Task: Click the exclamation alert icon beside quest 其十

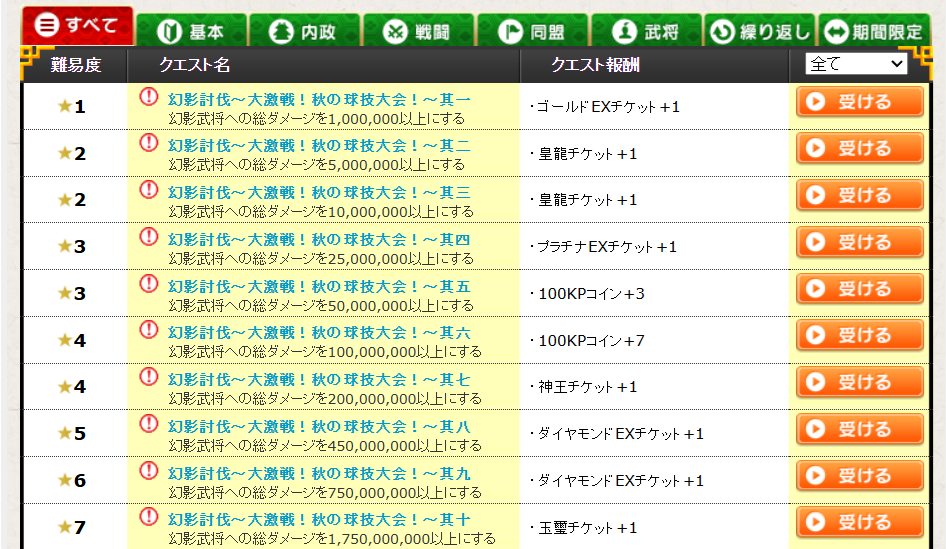Action: [148, 517]
